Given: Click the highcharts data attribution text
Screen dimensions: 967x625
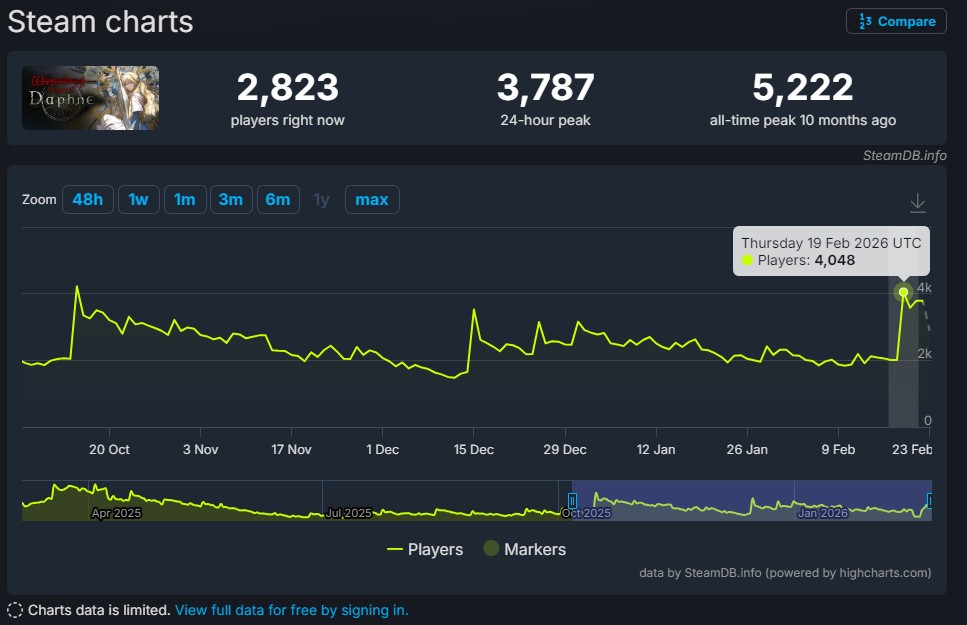Looking at the screenshot, I should [785, 573].
